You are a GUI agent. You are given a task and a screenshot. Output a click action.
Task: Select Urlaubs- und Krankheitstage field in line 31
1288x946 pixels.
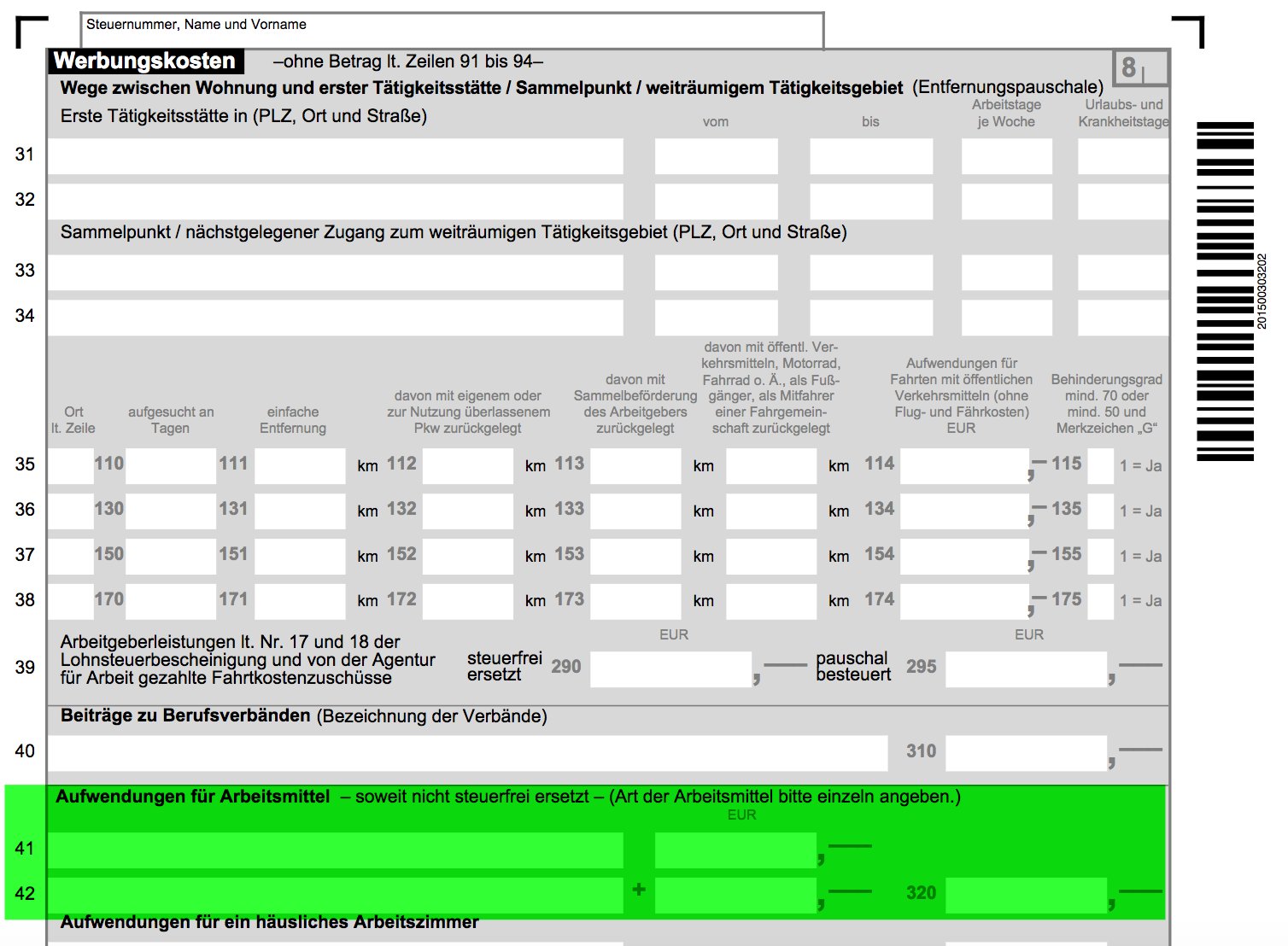(1123, 156)
